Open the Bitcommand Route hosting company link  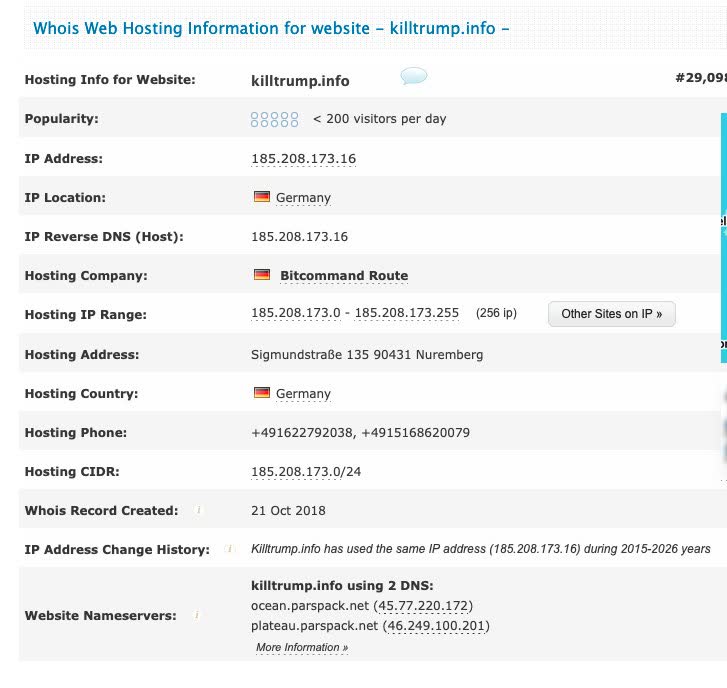[344, 275]
